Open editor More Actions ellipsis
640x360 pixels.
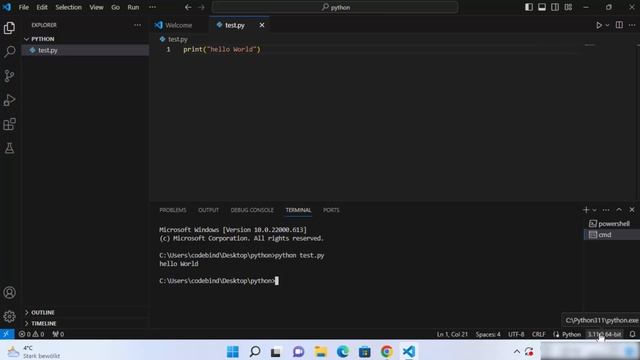(x=632, y=25)
